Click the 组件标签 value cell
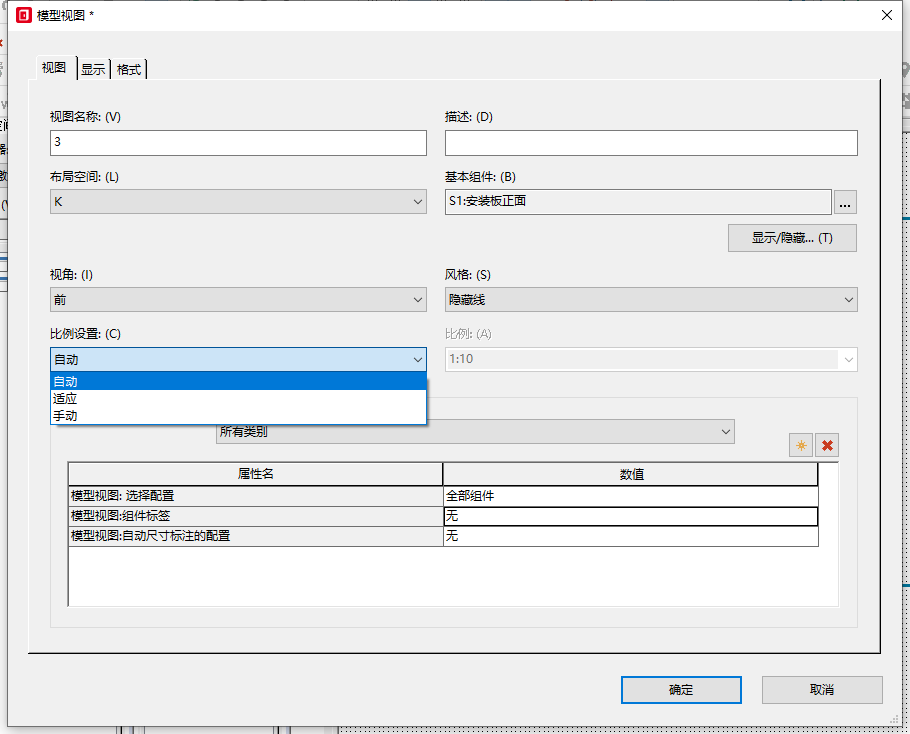The height and width of the screenshot is (734, 910). [630, 516]
